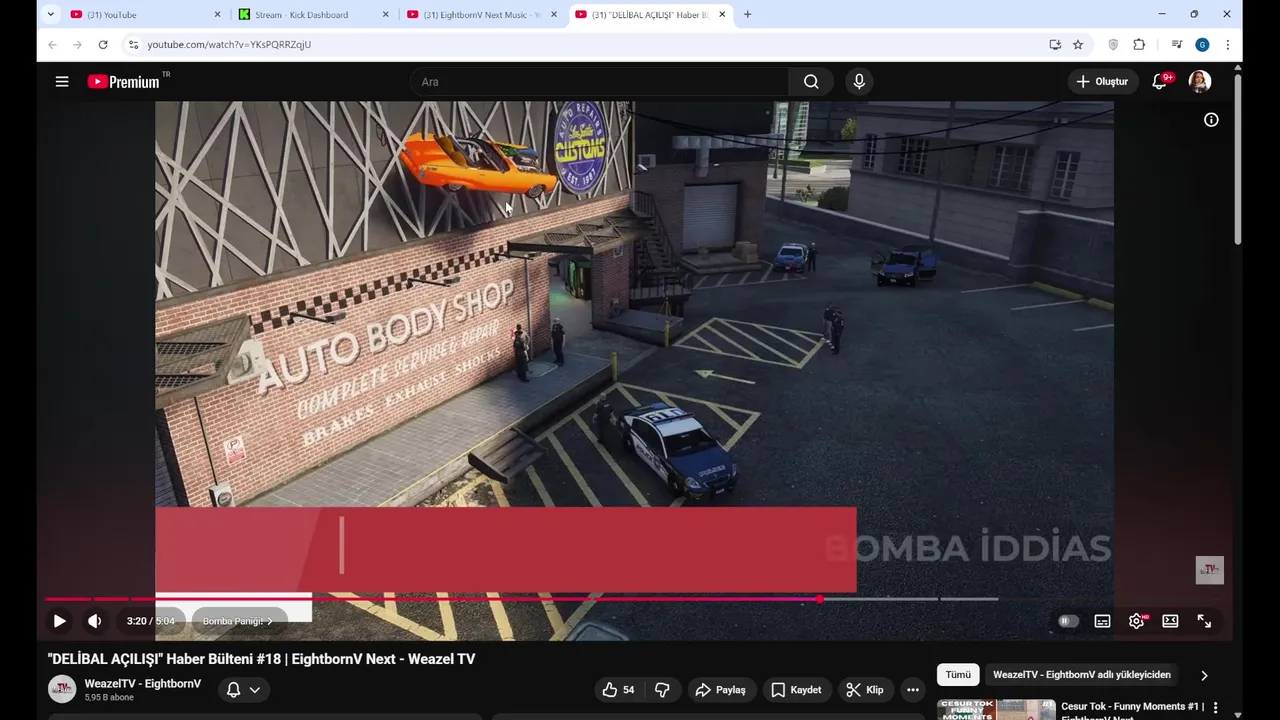The image size is (1280, 720).
Task: Open the account avatar menu
Action: 1200,82
